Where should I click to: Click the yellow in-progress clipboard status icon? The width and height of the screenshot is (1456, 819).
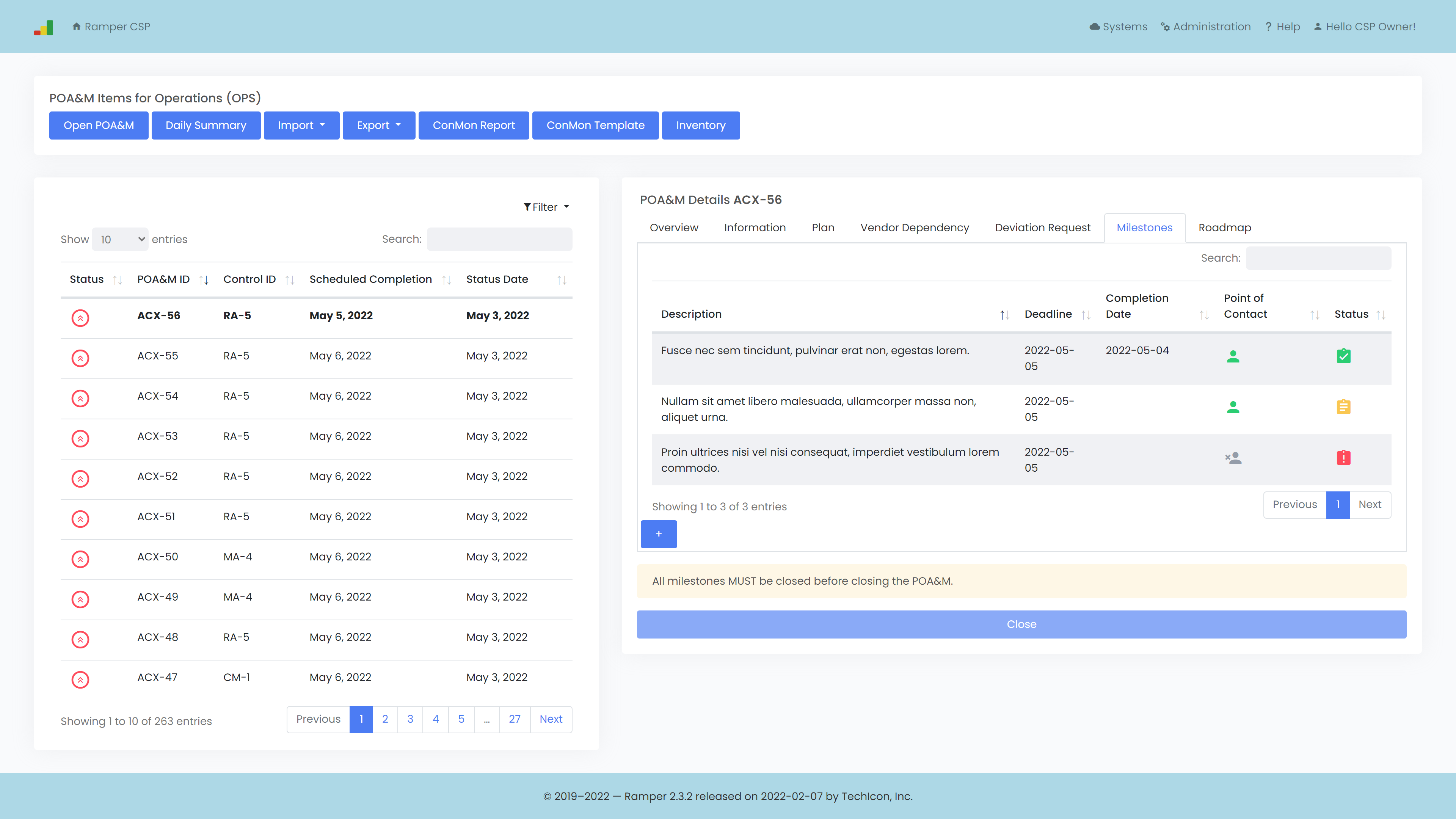click(1343, 406)
